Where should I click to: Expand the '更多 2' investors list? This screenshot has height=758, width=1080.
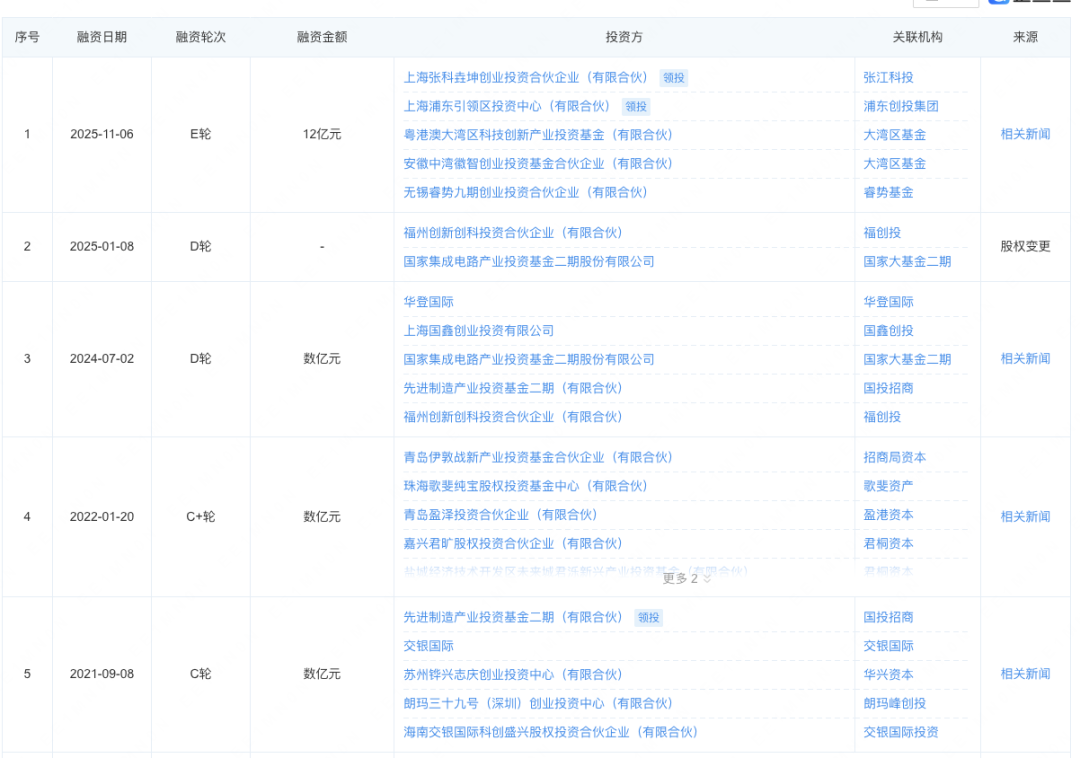pyautogui.click(x=686, y=578)
